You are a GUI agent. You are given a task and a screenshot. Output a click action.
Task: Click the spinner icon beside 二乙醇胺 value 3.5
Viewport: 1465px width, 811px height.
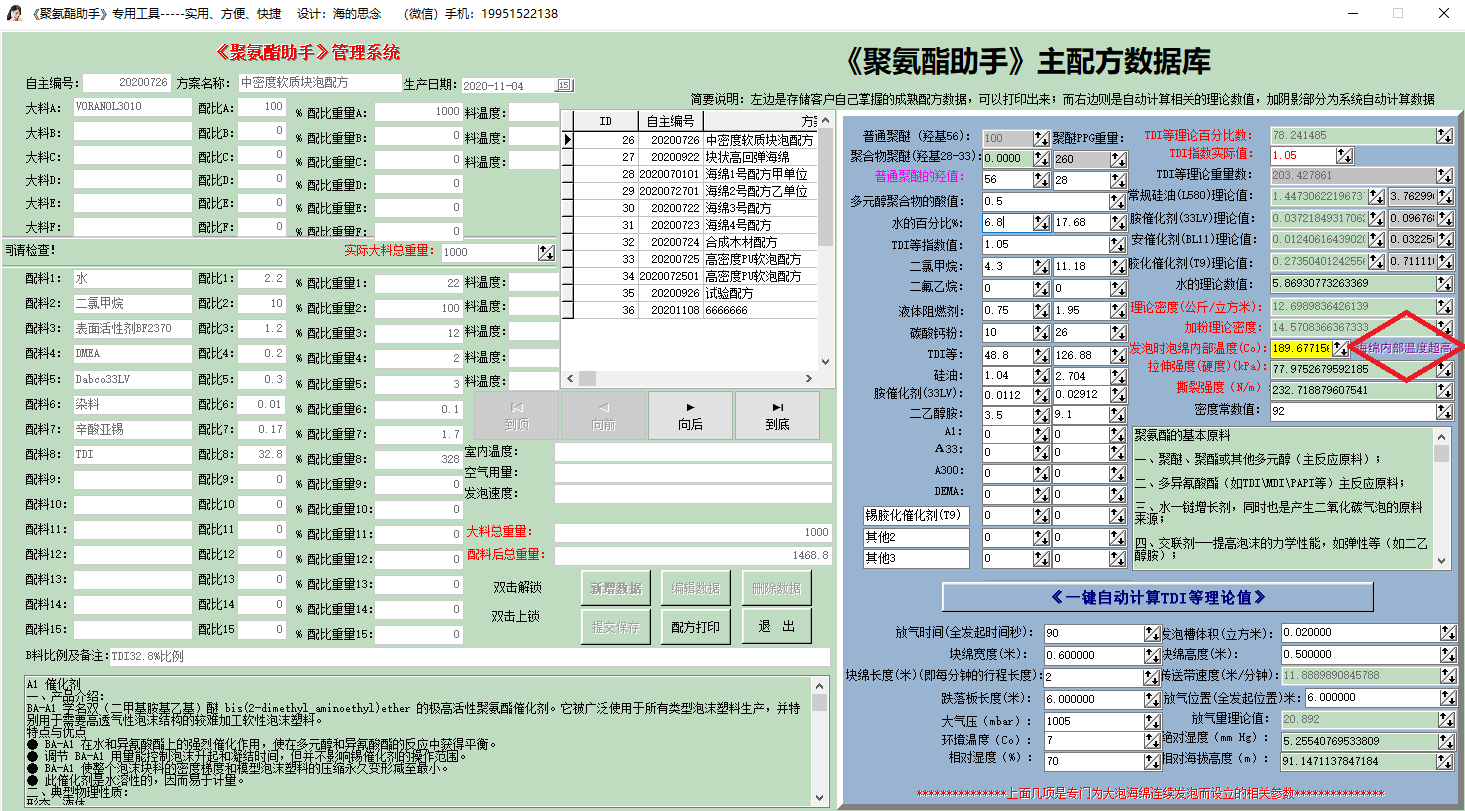(1041, 415)
